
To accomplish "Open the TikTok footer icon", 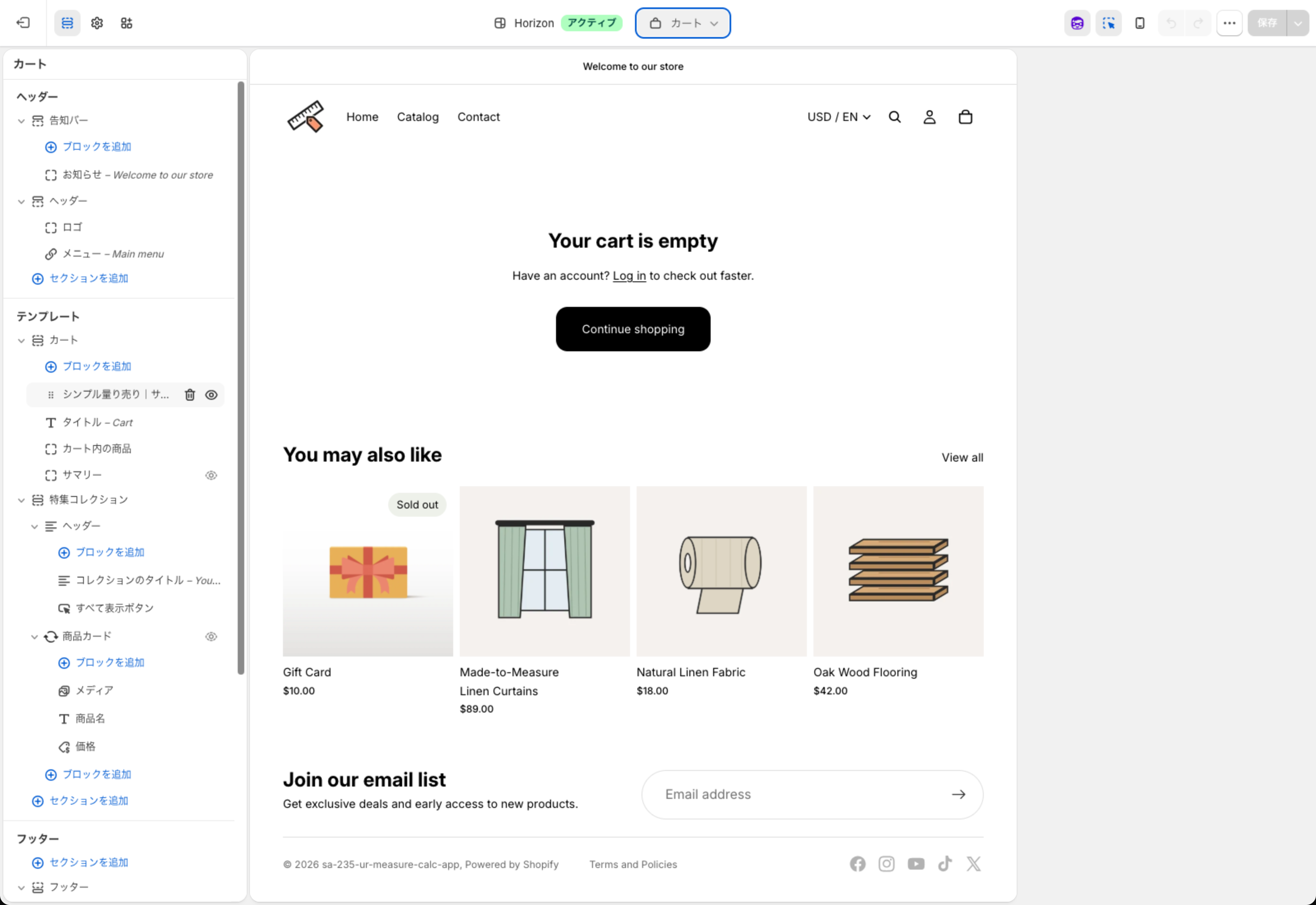I will point(945,864).
